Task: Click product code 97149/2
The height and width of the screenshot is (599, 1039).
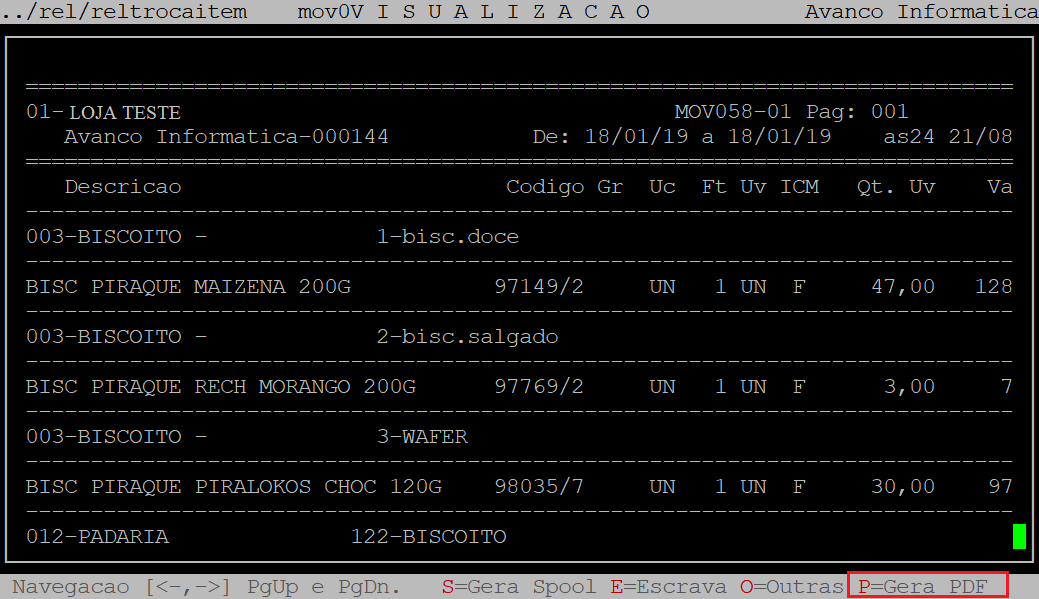Action: click(539, 287)
